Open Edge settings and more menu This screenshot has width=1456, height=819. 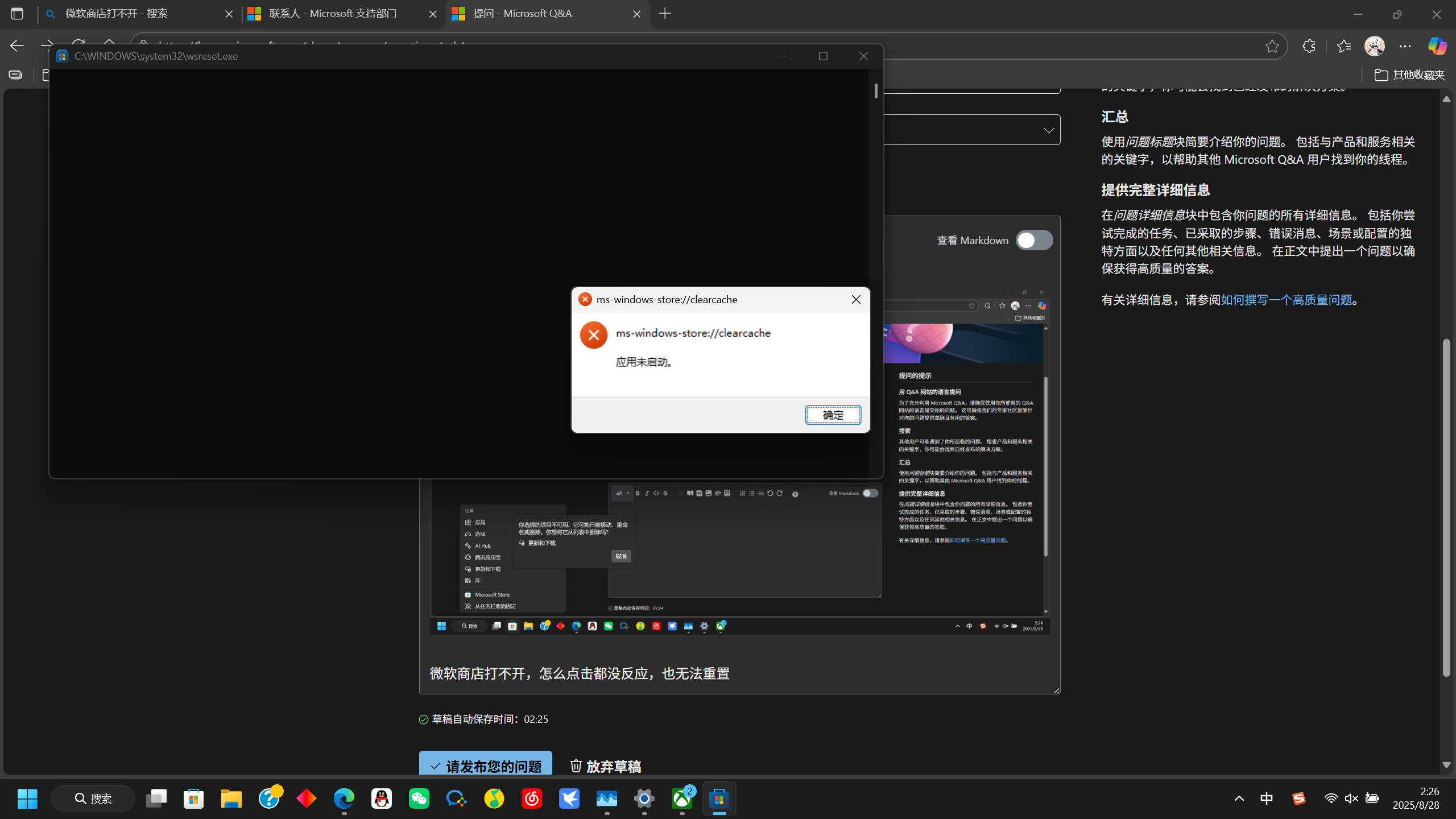coord(1405,46)
